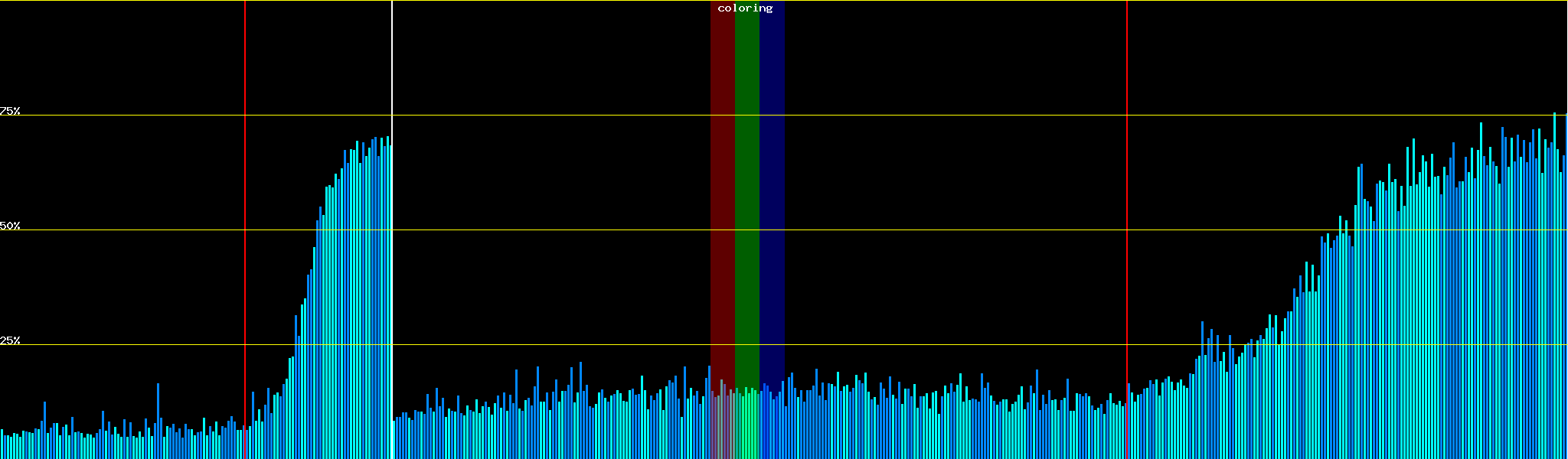This screenshot has height=459, width=1568.
Task: Select the dark red coloring band
Action: point(722,191)
